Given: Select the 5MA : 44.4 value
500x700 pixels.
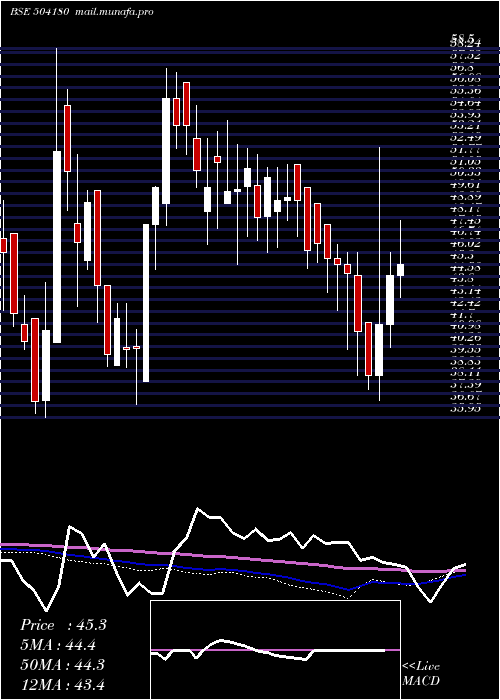Looking at the screenshot, I should 58,645.
